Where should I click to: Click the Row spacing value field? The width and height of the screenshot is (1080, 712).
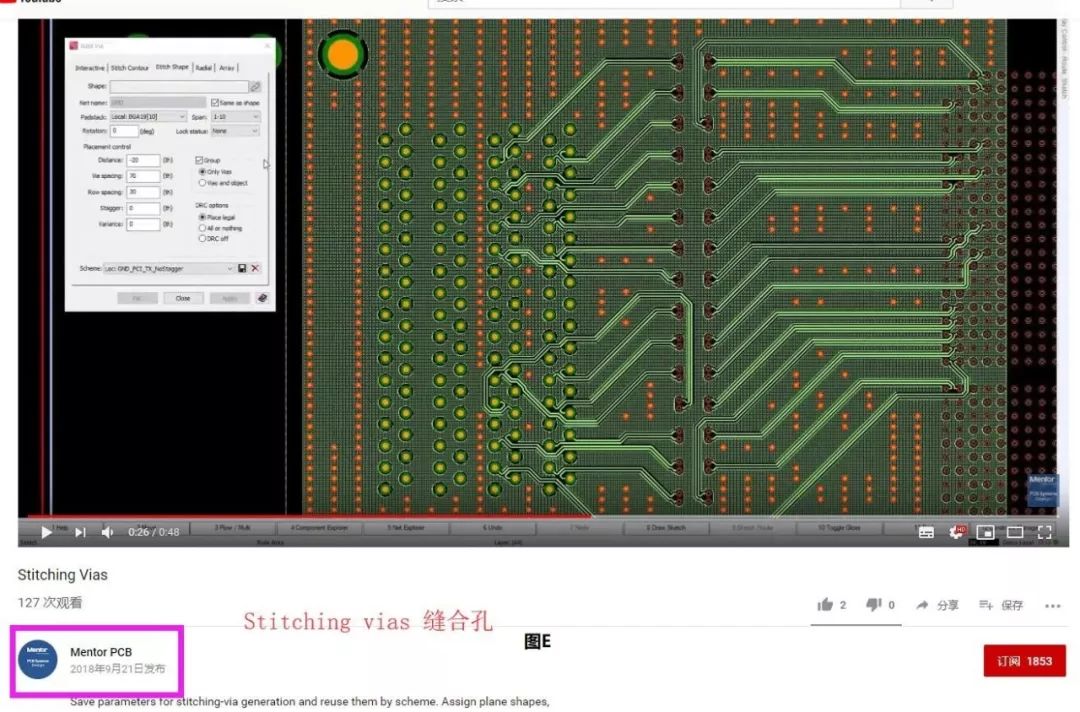(143, 192)
